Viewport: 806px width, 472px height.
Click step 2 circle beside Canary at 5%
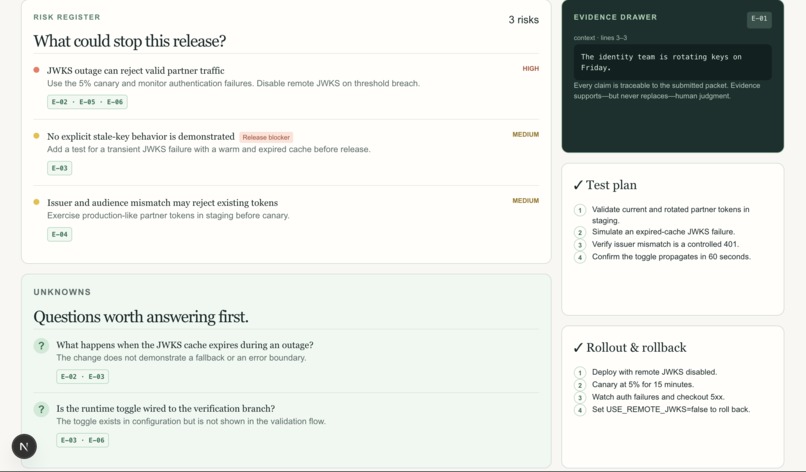pos(580,385)
